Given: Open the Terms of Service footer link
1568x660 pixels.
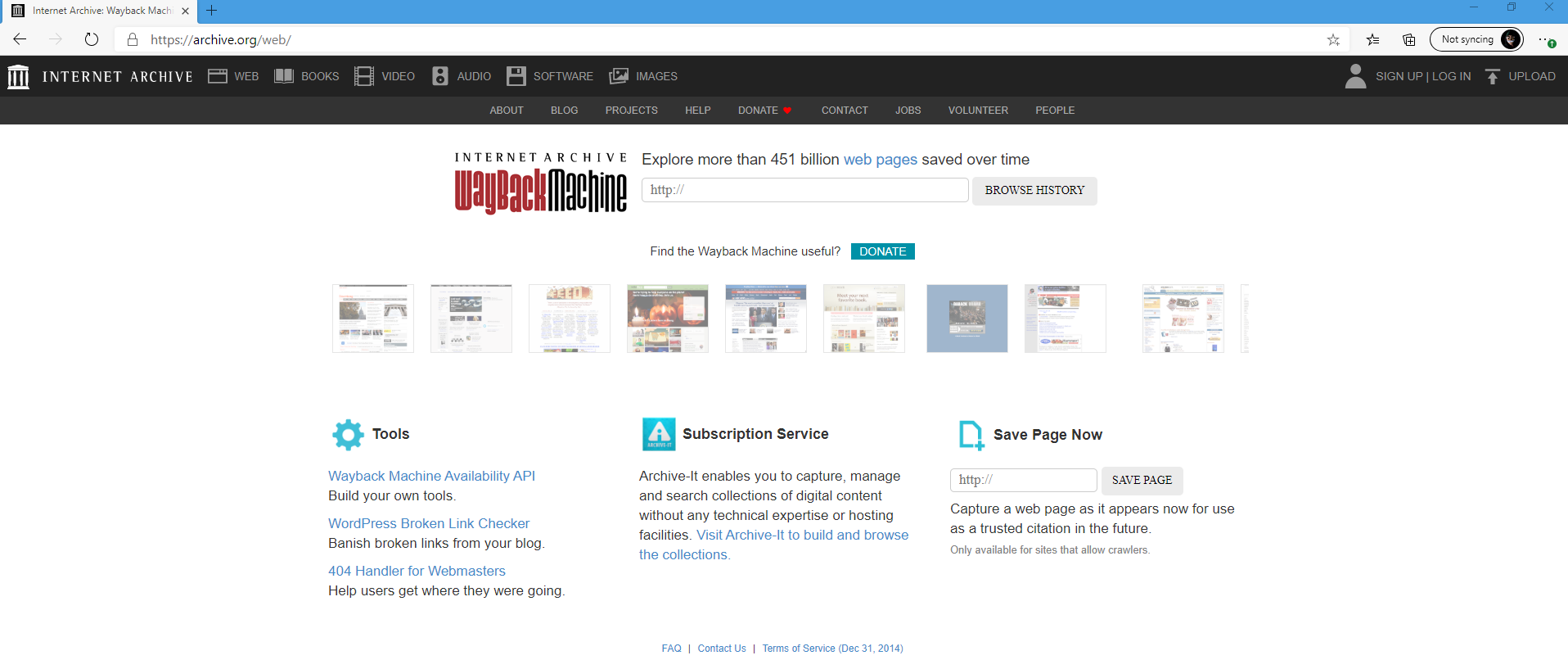Looking at the screenshot, I should coord(832,649).
